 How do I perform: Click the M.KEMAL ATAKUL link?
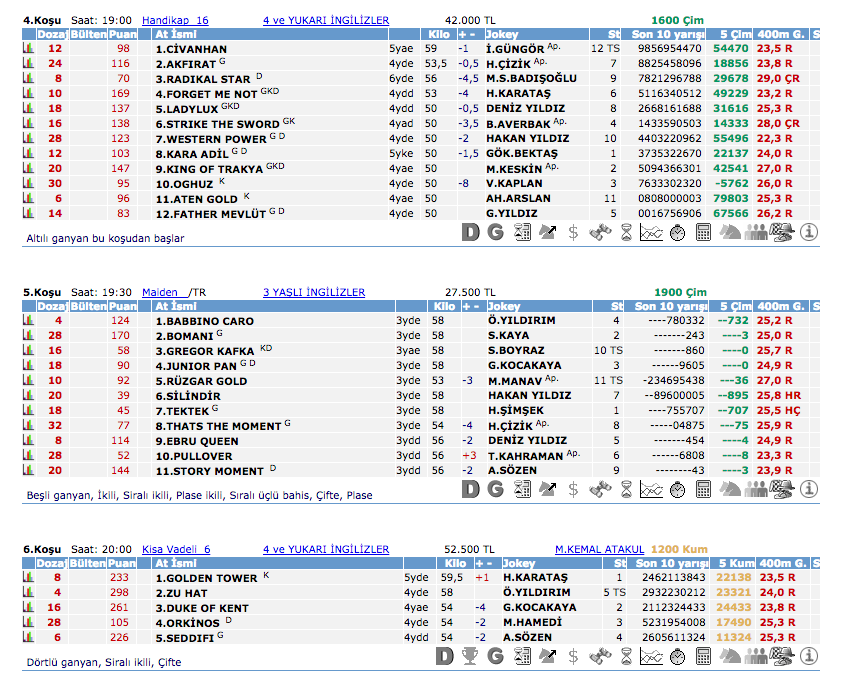tap(599, 549)
